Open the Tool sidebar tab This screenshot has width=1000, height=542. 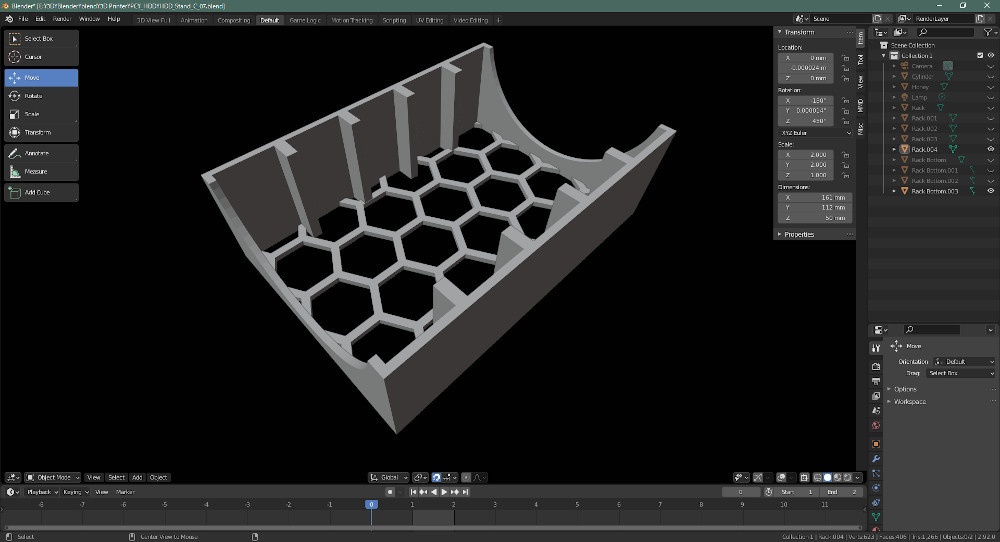coord(860,59)
